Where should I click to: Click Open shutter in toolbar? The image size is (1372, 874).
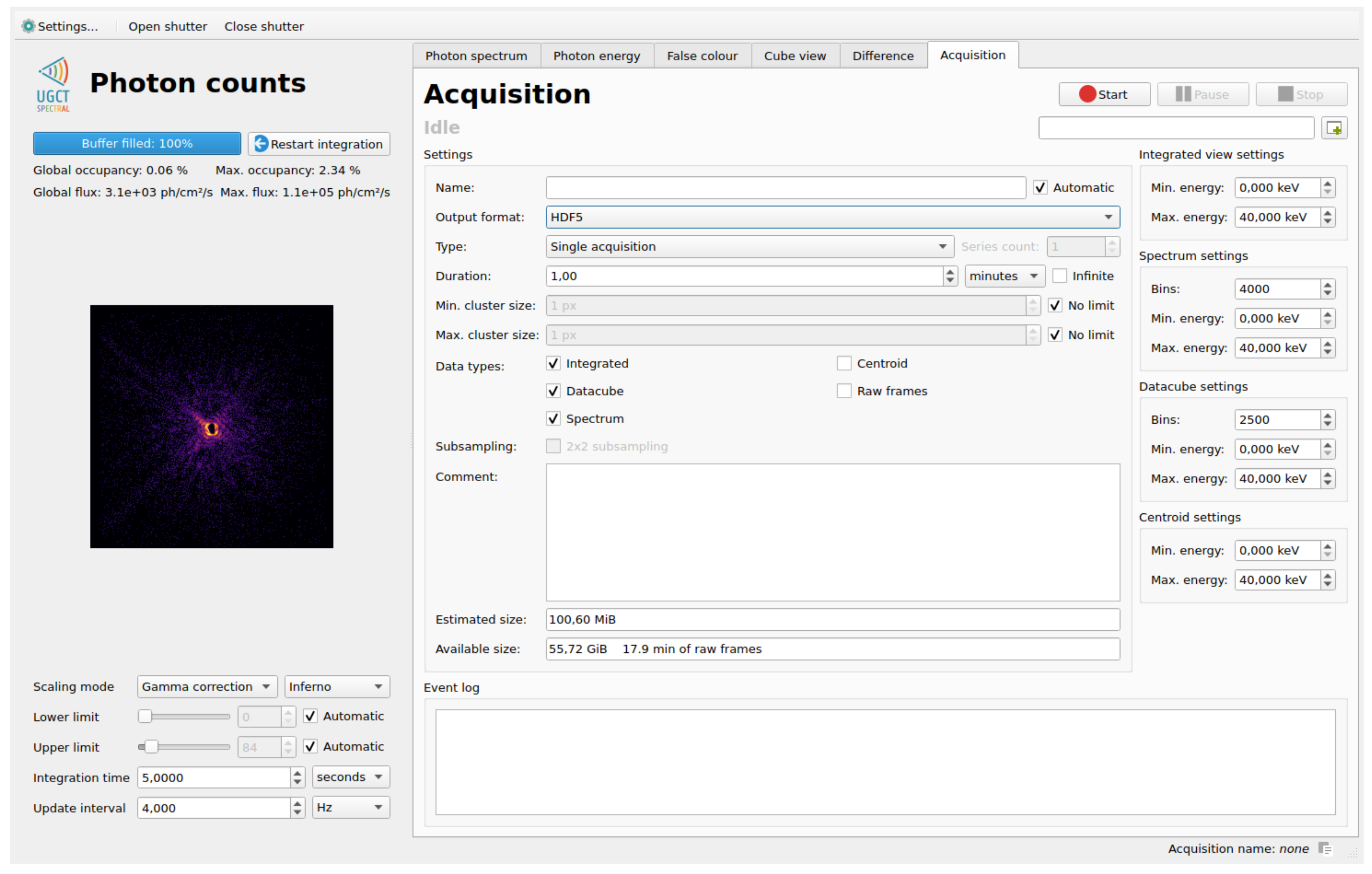point(168,26)
